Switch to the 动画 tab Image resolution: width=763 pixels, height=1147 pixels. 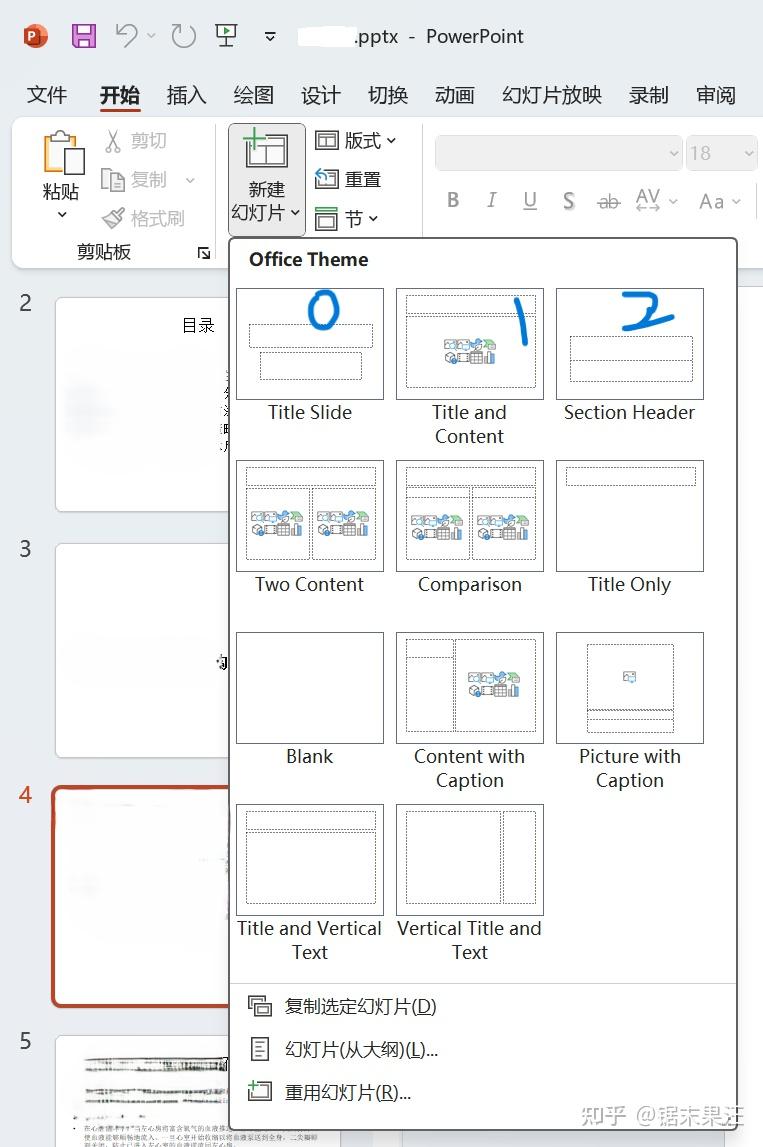pos(454,95)
